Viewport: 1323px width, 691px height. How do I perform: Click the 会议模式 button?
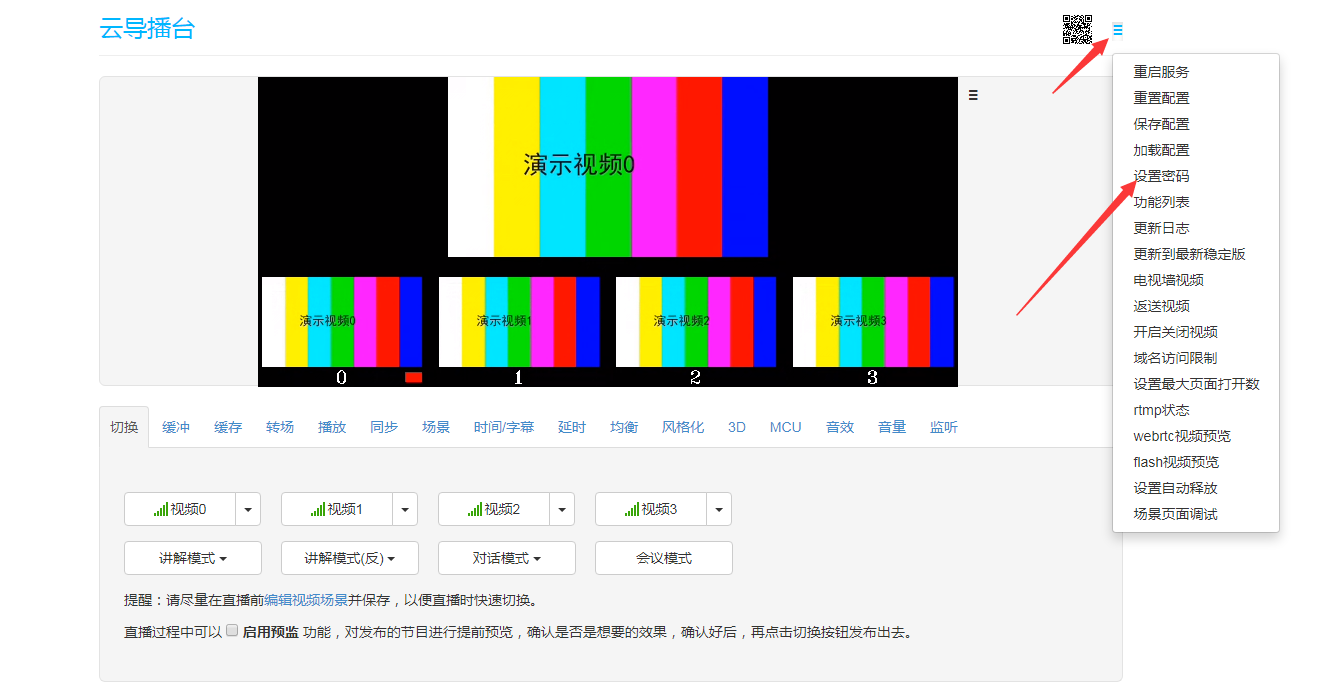point(664,558)
